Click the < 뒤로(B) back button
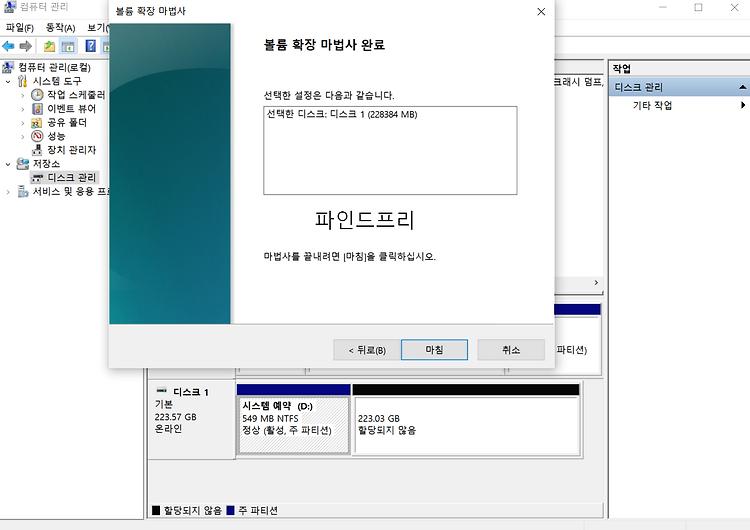750x530 pixels. (x=367, y=350)
